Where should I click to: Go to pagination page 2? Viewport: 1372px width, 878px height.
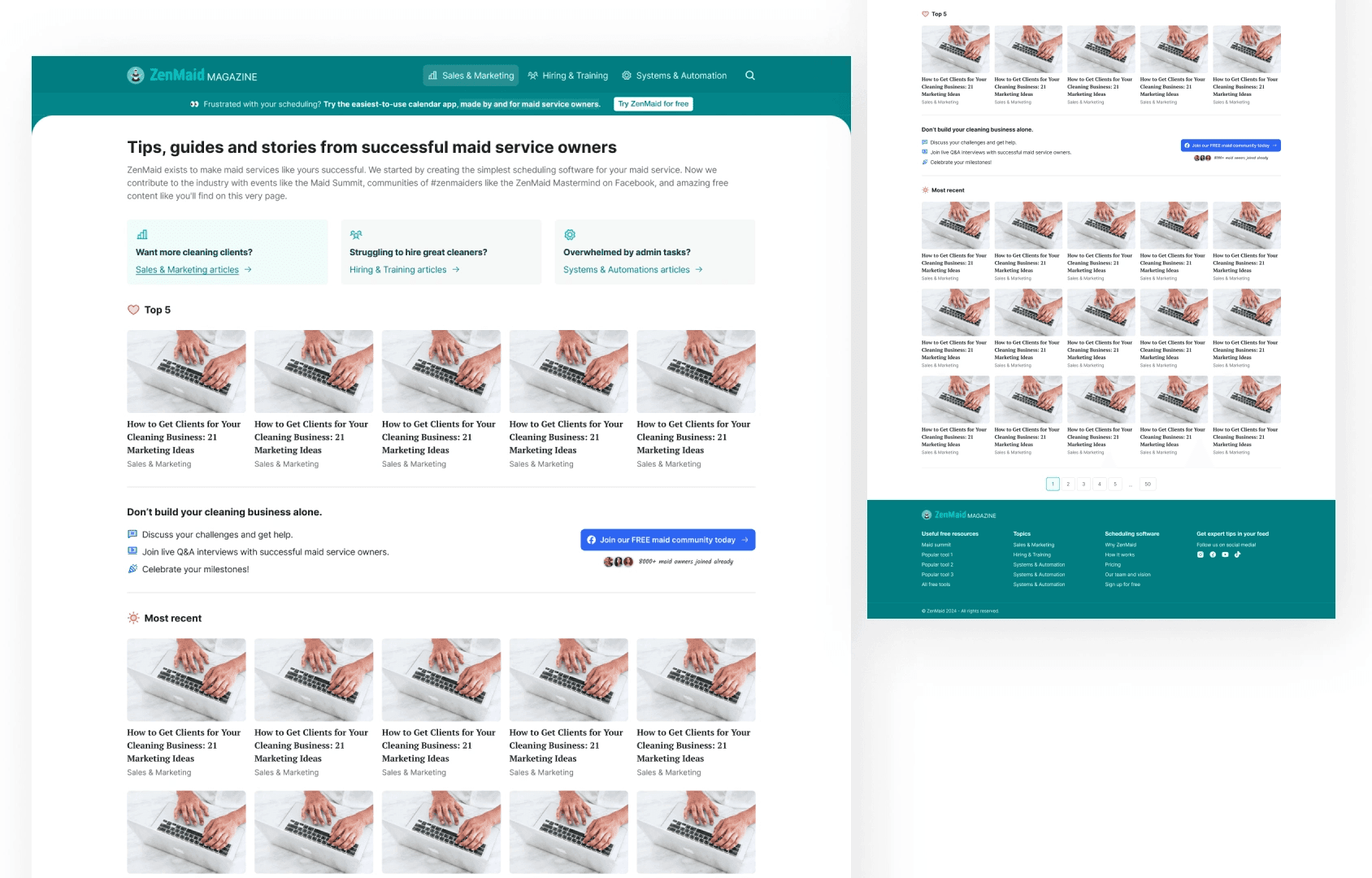pyautogui.click(x=1068, y=484)
